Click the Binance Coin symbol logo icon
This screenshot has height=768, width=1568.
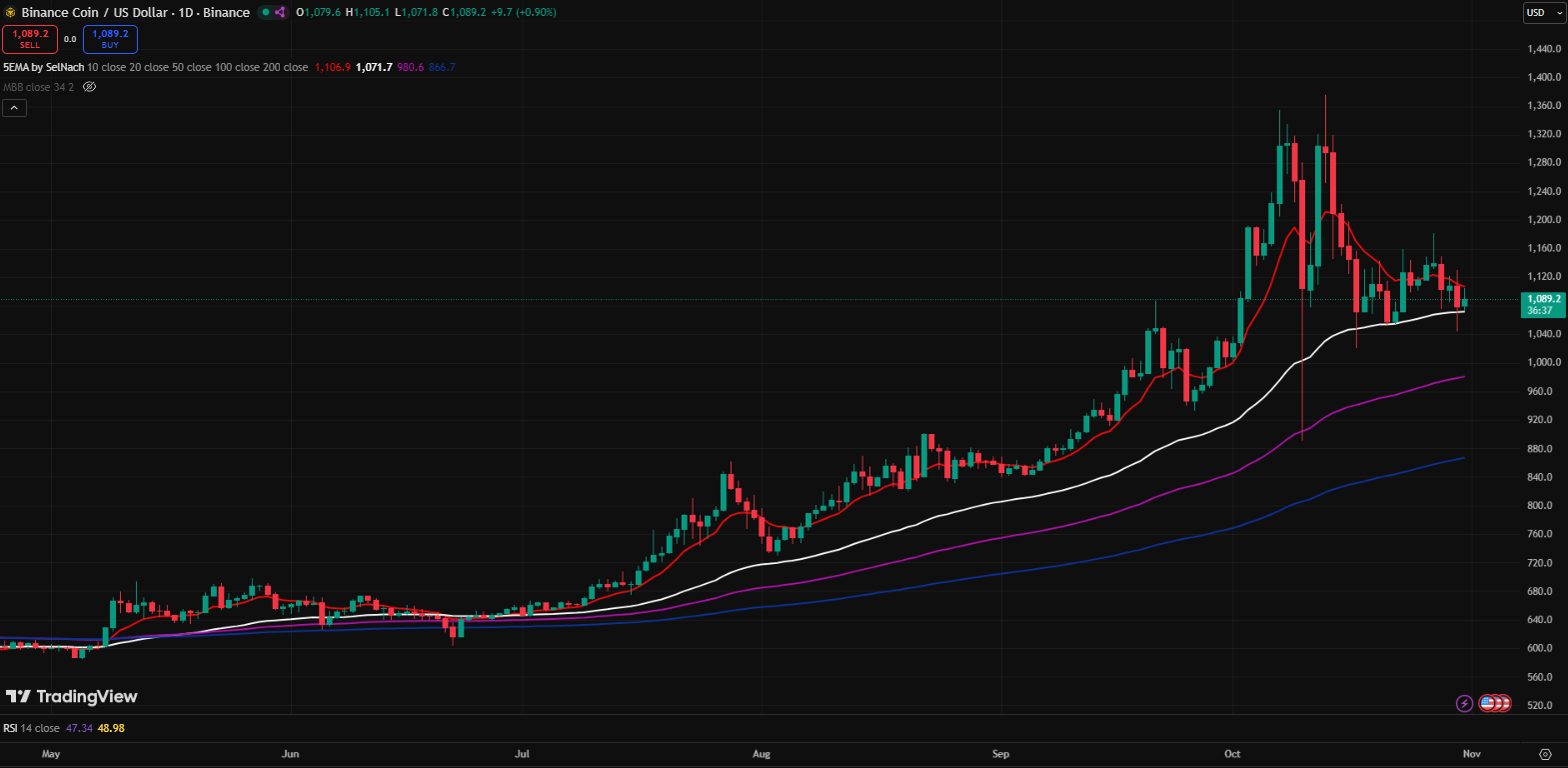[x=10, y=13]
